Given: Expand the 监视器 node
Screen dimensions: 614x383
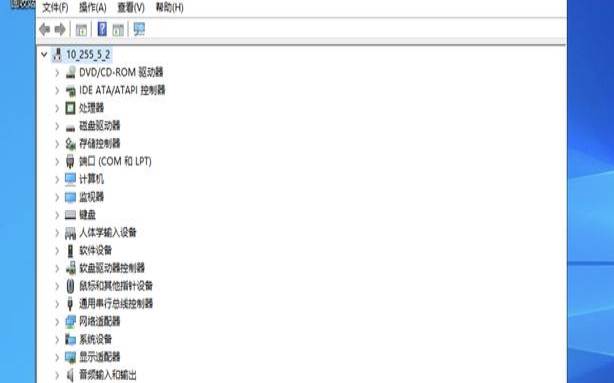Looking at the screenshot, I should click(x=57, y=197).
